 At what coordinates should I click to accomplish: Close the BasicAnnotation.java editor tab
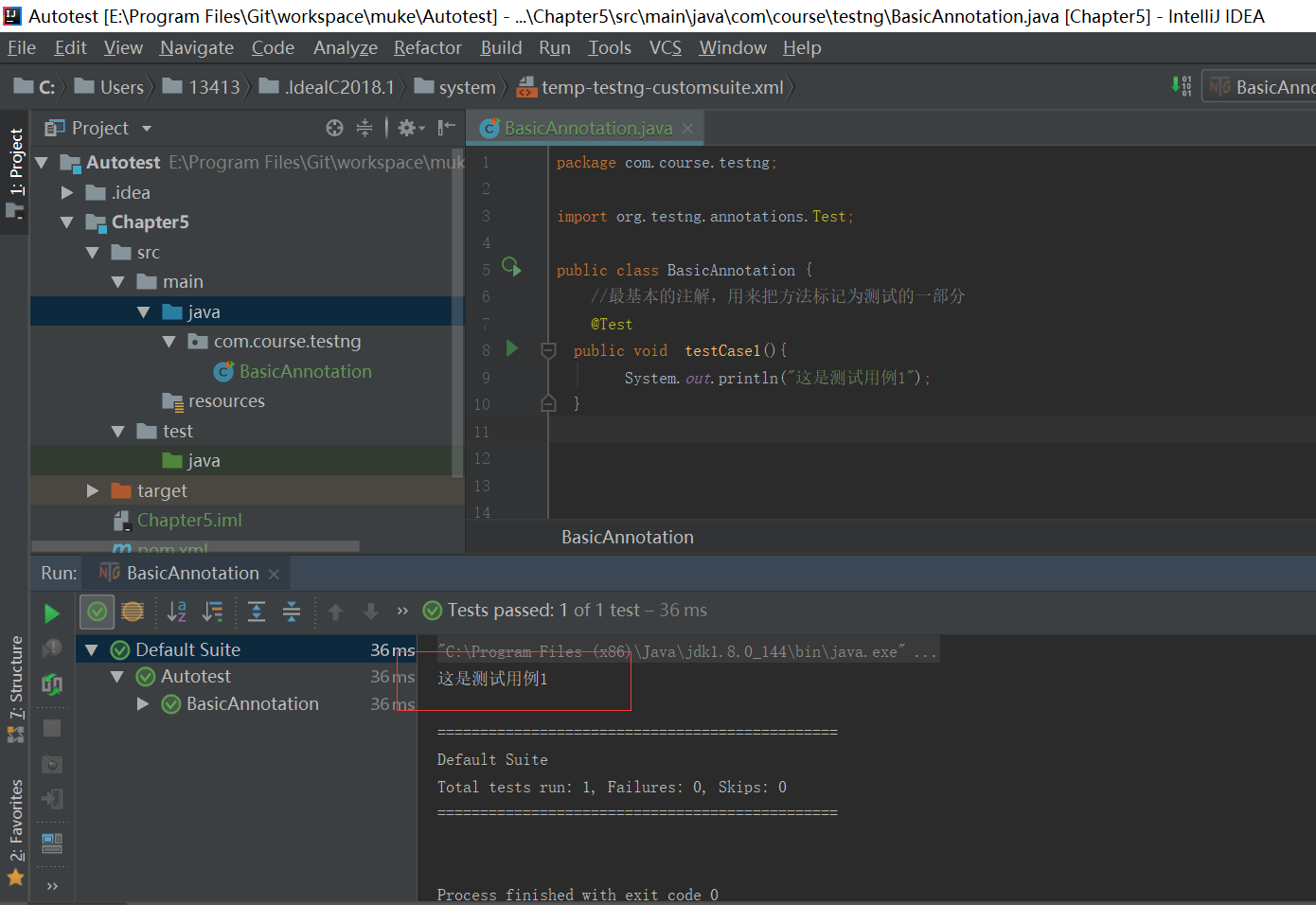tap(687, 128)
